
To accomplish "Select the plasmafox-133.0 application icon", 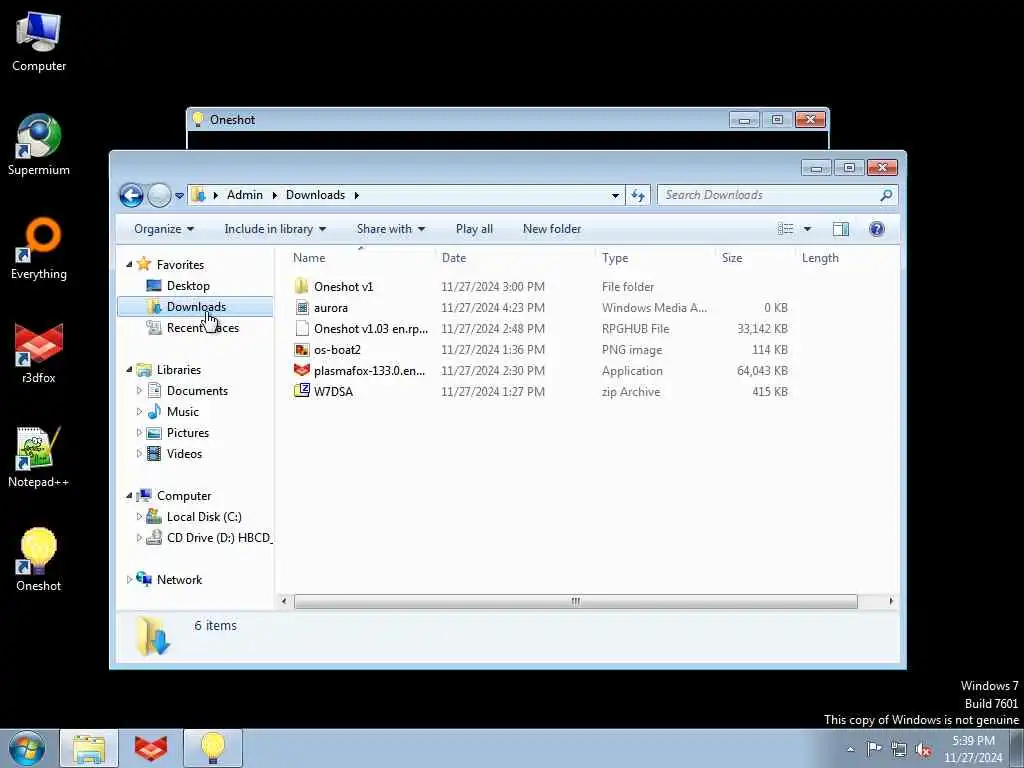I will pyautogui.click(x=301, y=370).
